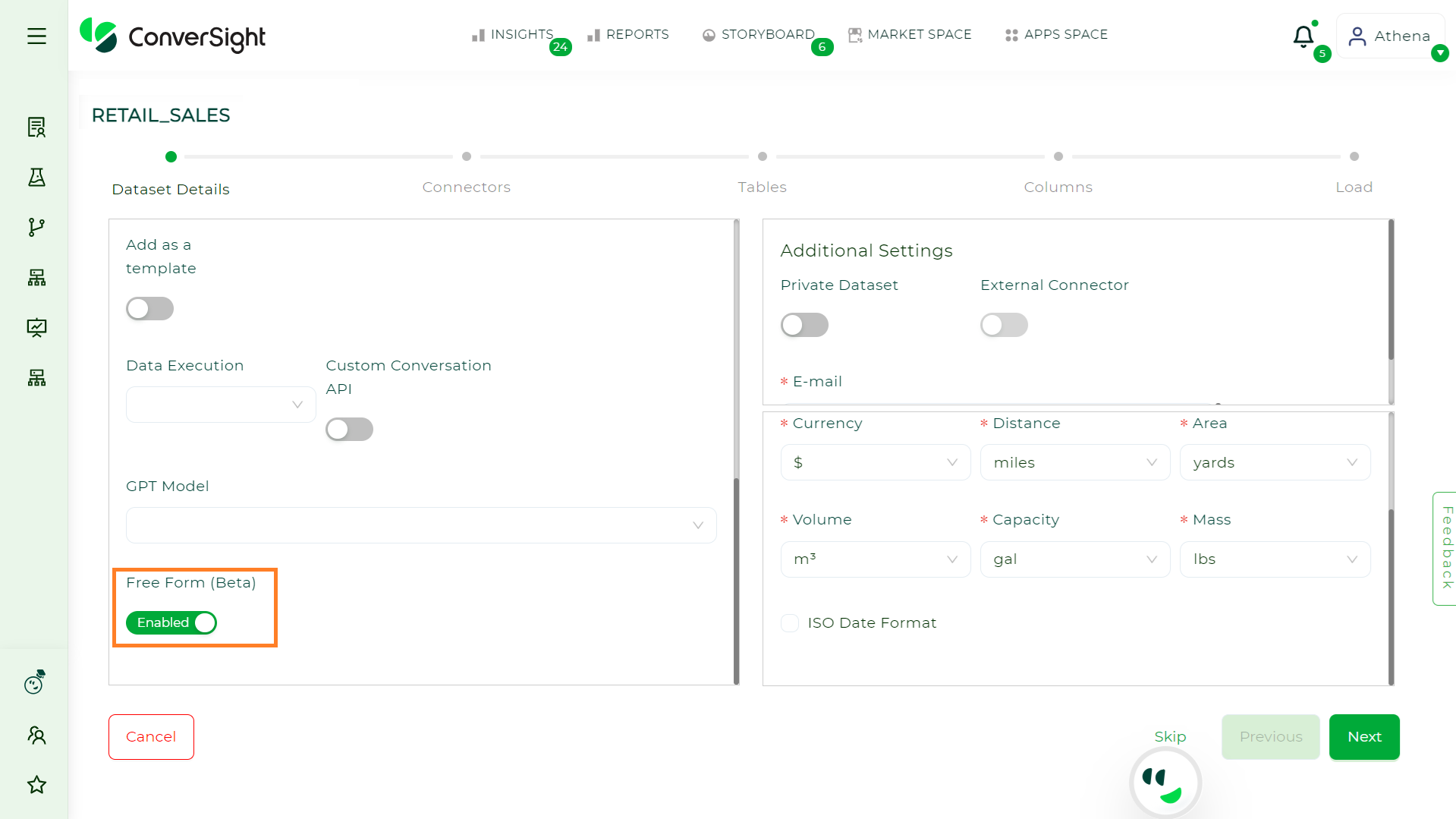
Task: Switch to the MARKET SPACE menu
Action: pyautogui.click(x=910, y=34)
